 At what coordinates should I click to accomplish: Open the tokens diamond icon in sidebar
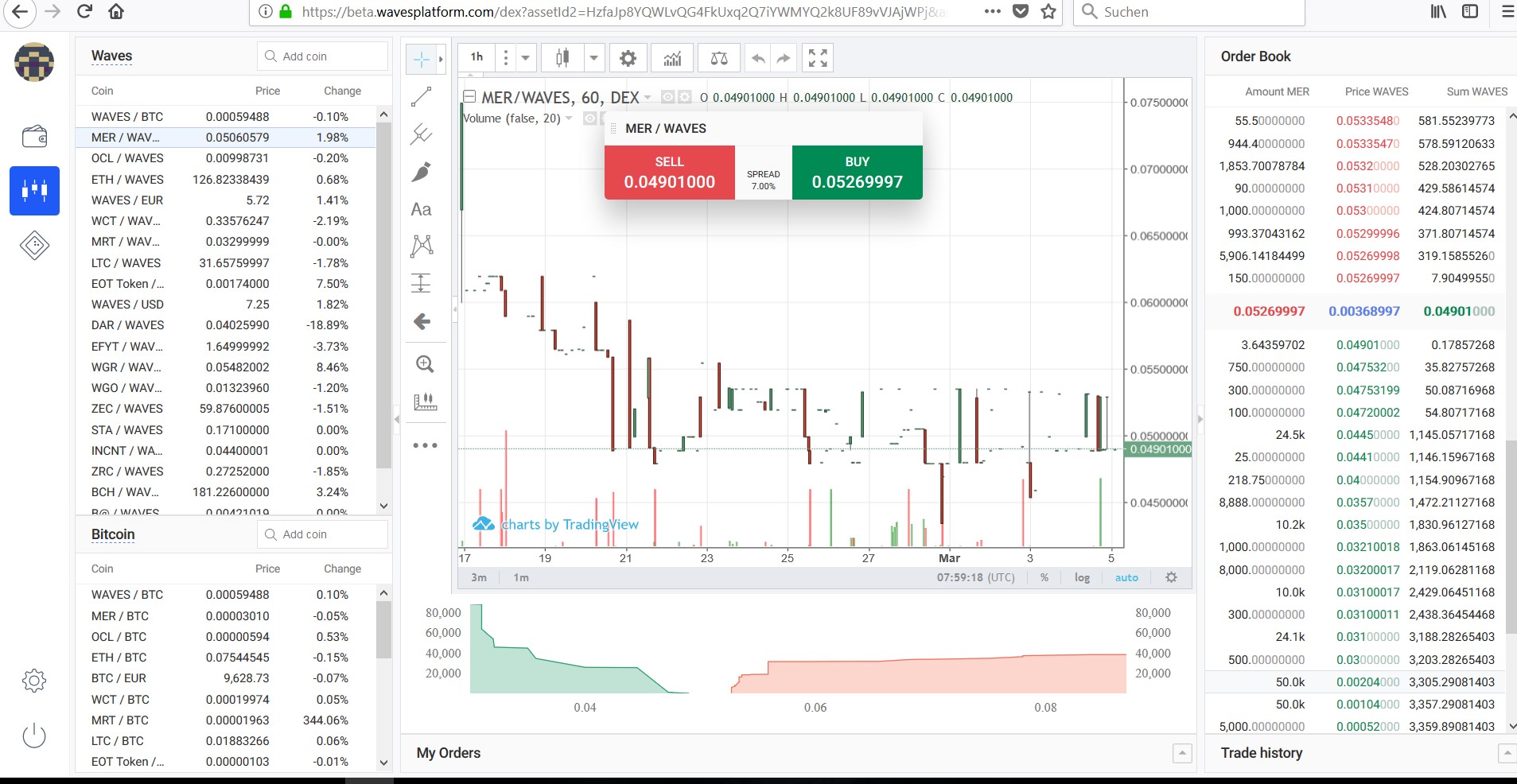coord(34,245)
